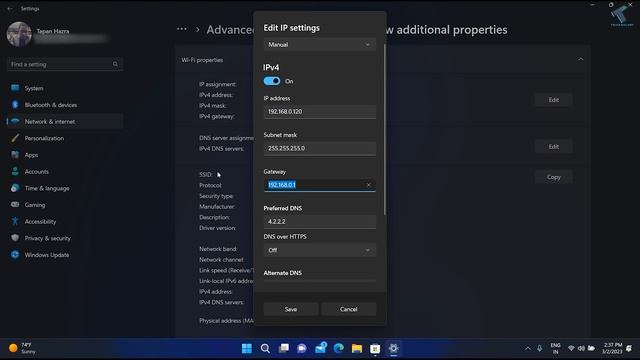Click the Gateway input field
This screenshot has height=360, width=640.
pyautogui.click(x=320, y=185)
